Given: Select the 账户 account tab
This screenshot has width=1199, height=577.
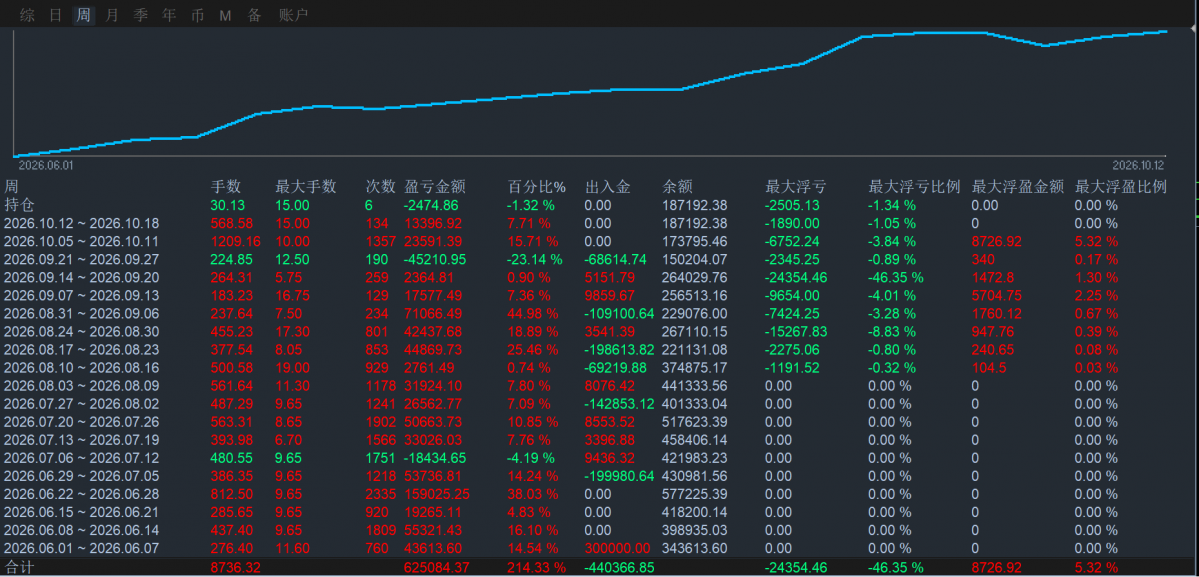Looking at the screenshot, I should pos(294,15).
